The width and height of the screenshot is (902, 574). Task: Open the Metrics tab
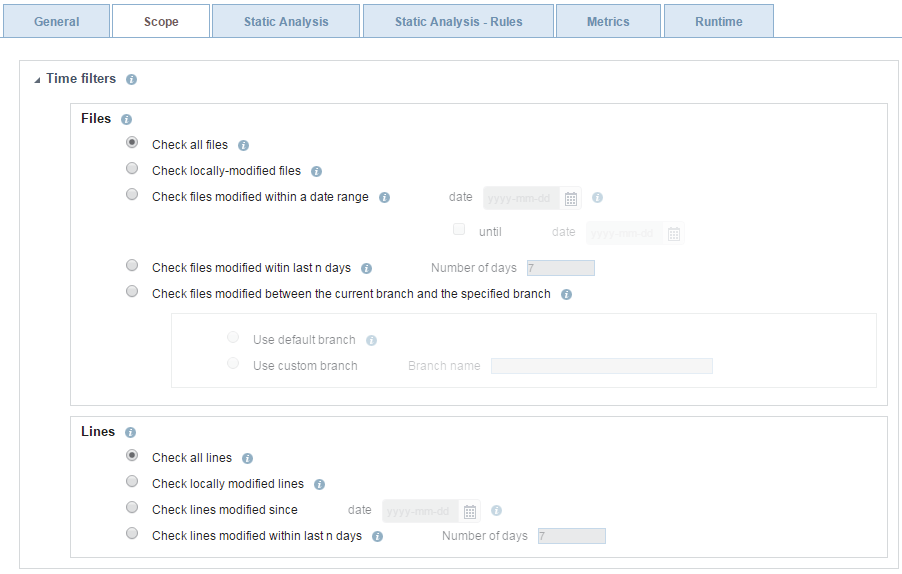point(608,22)
